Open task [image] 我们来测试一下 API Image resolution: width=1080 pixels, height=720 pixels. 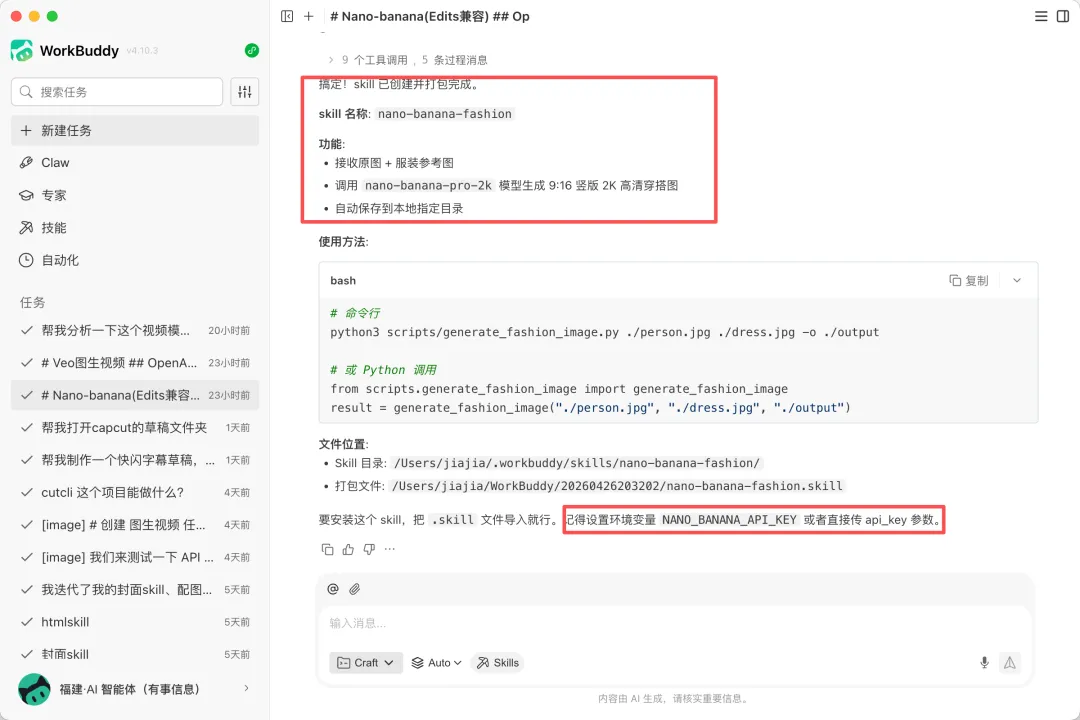point(135,557)
